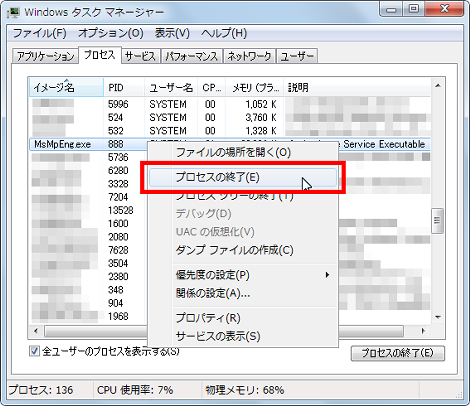Open the ファイル(F) menu

point(40,33)
